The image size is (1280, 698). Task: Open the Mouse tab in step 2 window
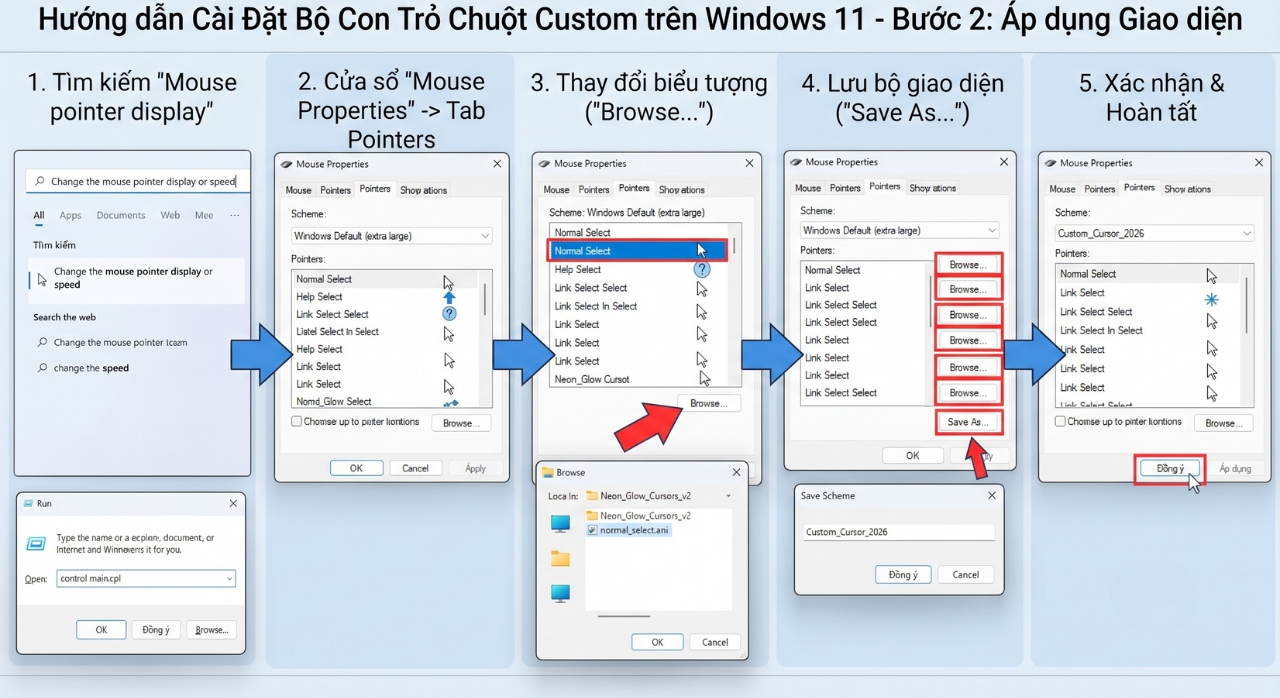tap(299, 190)
